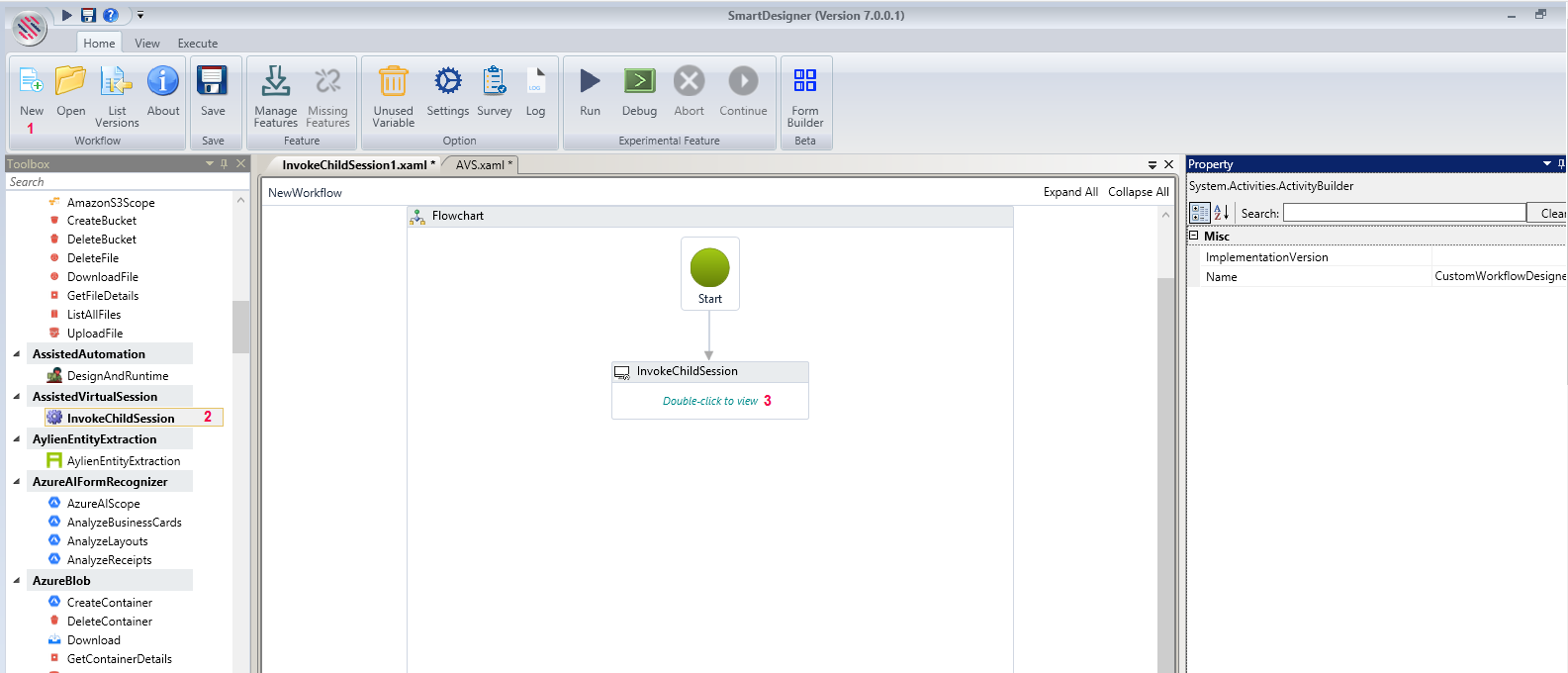
Task: Toggle categorized view in Property panel
Action: tap(1200, 213)
